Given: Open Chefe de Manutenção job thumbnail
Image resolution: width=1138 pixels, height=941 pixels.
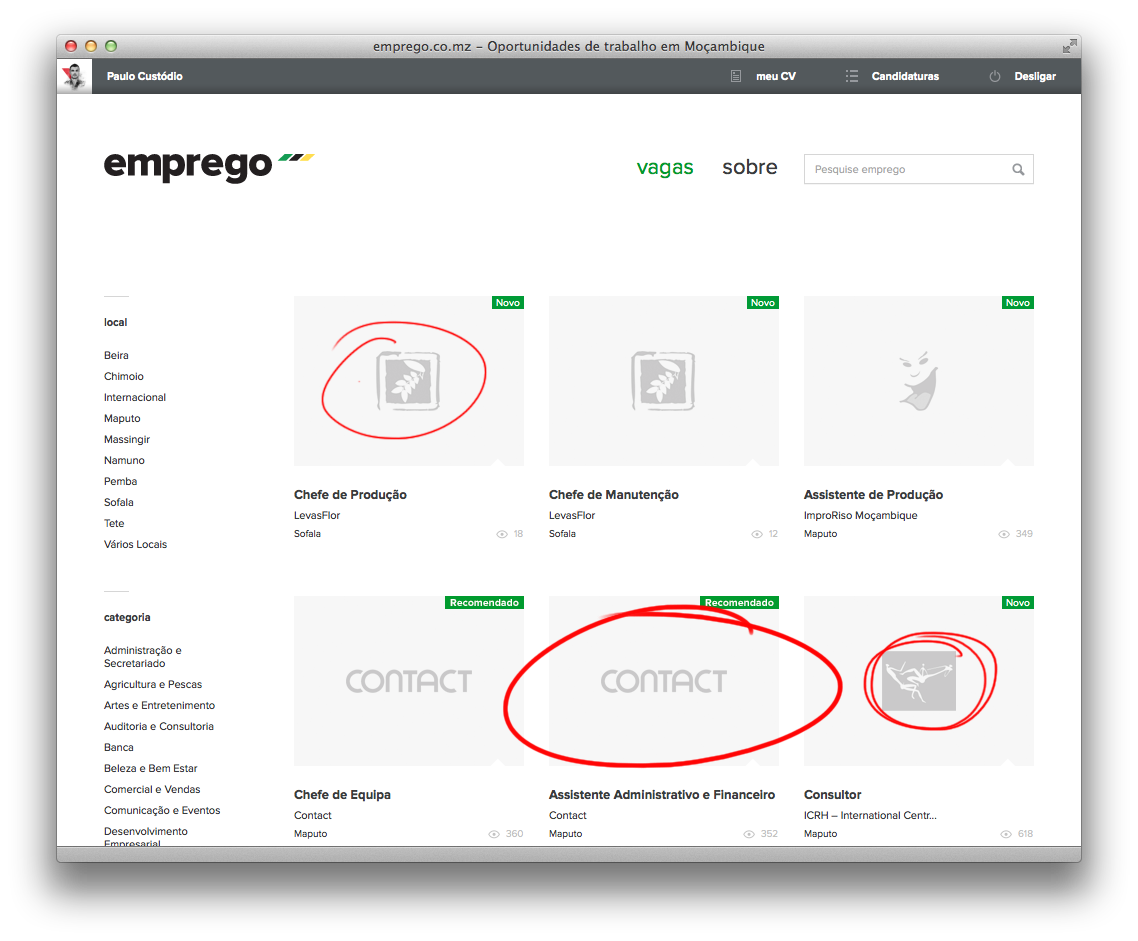Looking at the screenshot, I should click(663, 381).
